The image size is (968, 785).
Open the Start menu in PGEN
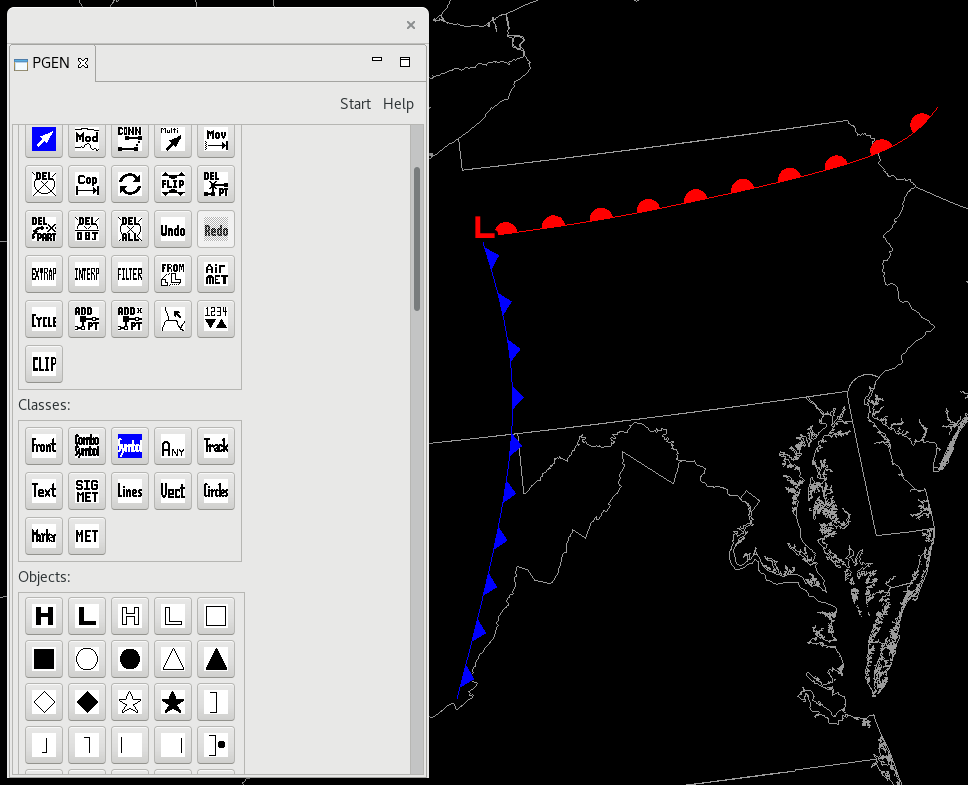(x=355, y=104)
